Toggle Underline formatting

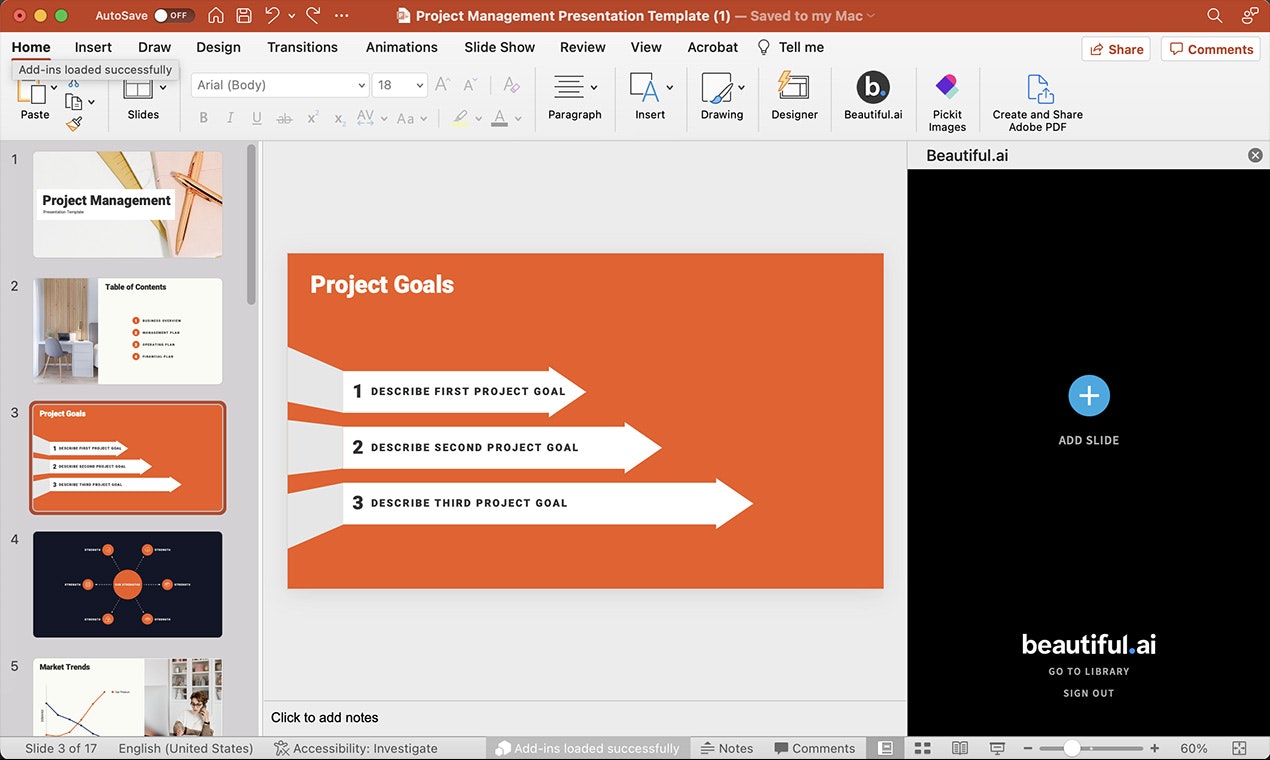click(x=257, y=118)
